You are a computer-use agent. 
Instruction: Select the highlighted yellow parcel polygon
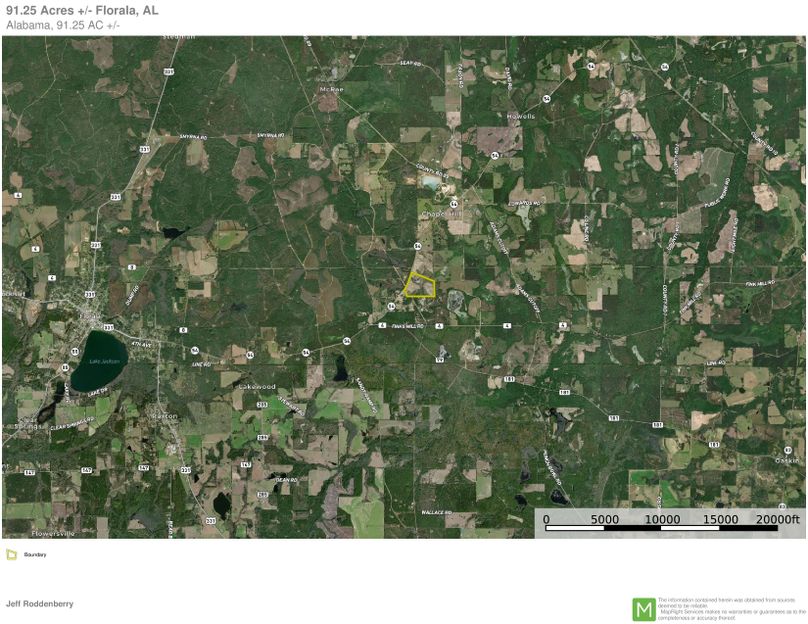point(419,287)
